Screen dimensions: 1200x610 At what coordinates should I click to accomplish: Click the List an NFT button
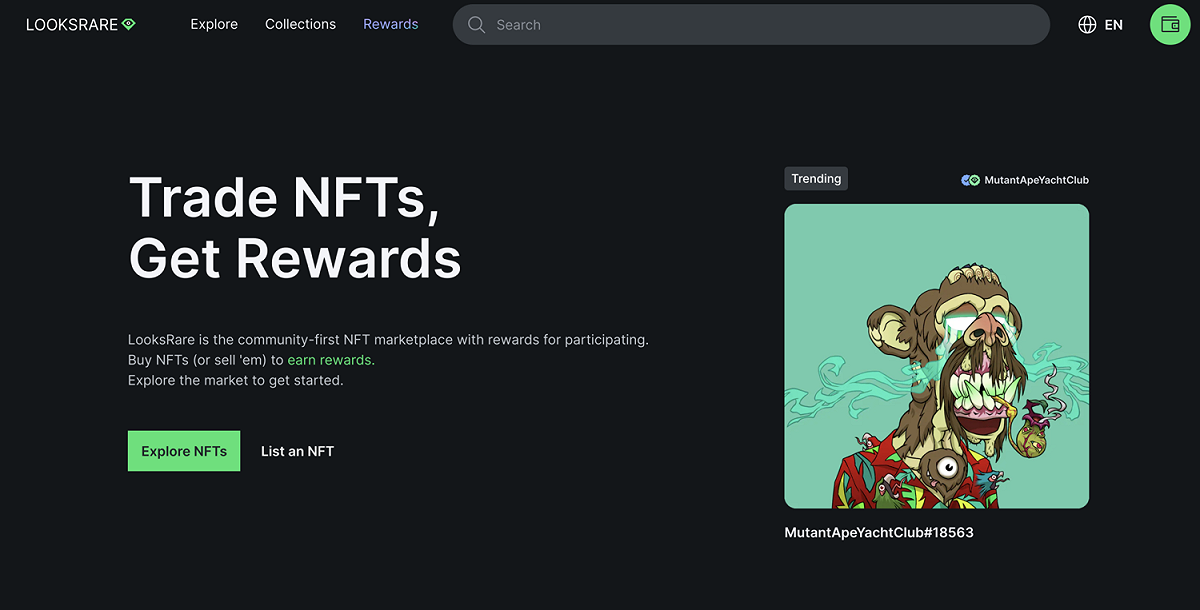pyautogui.click(x=297, y=451)
